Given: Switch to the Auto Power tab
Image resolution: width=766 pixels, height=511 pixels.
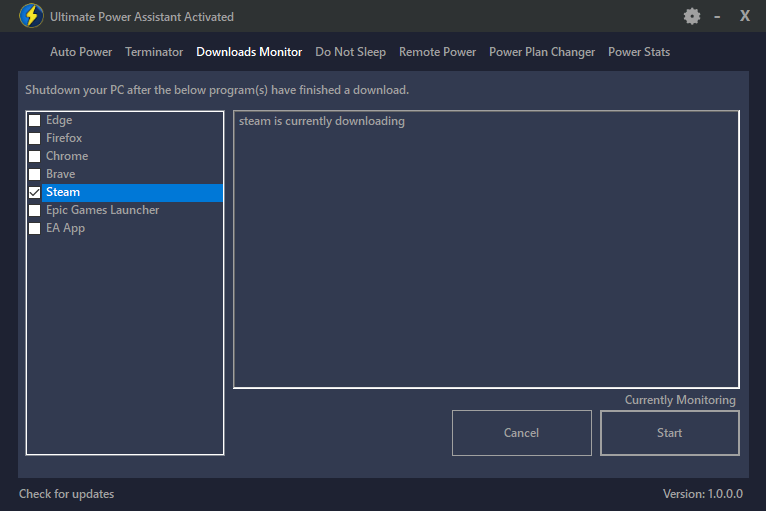Looking at the screenshot, I should [x=81, y=52].
